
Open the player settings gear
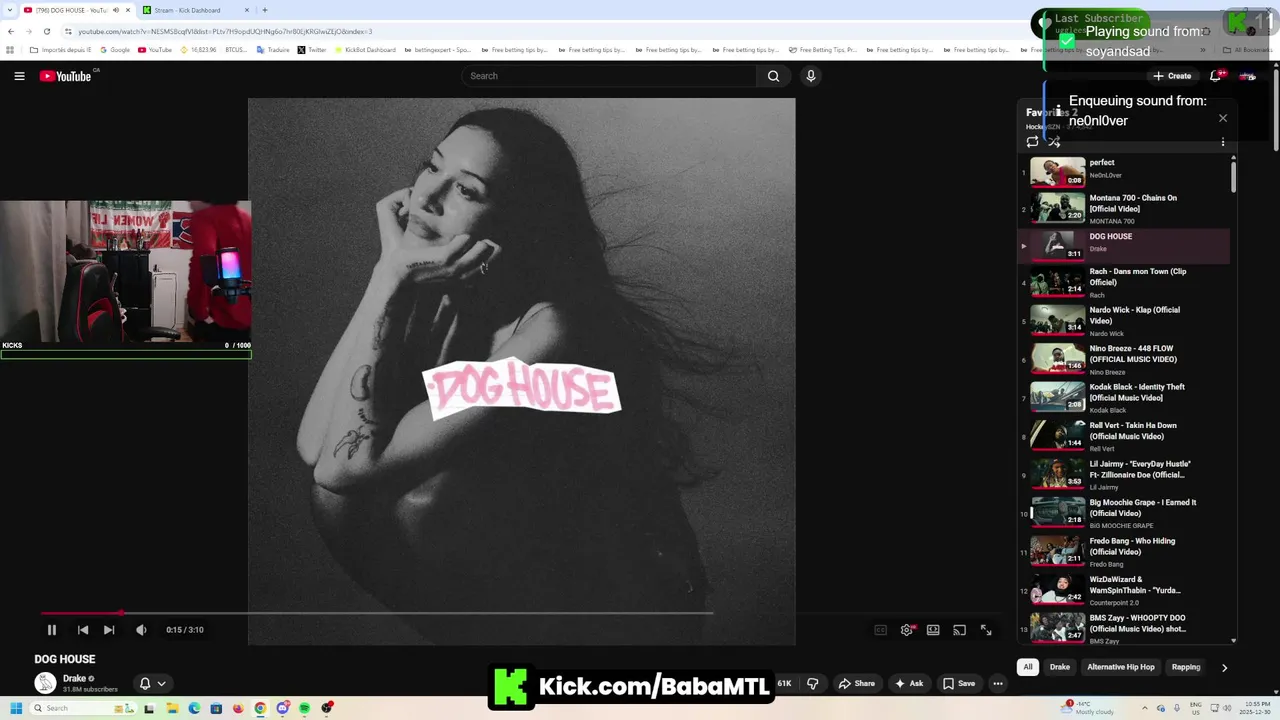pos(907,630)
